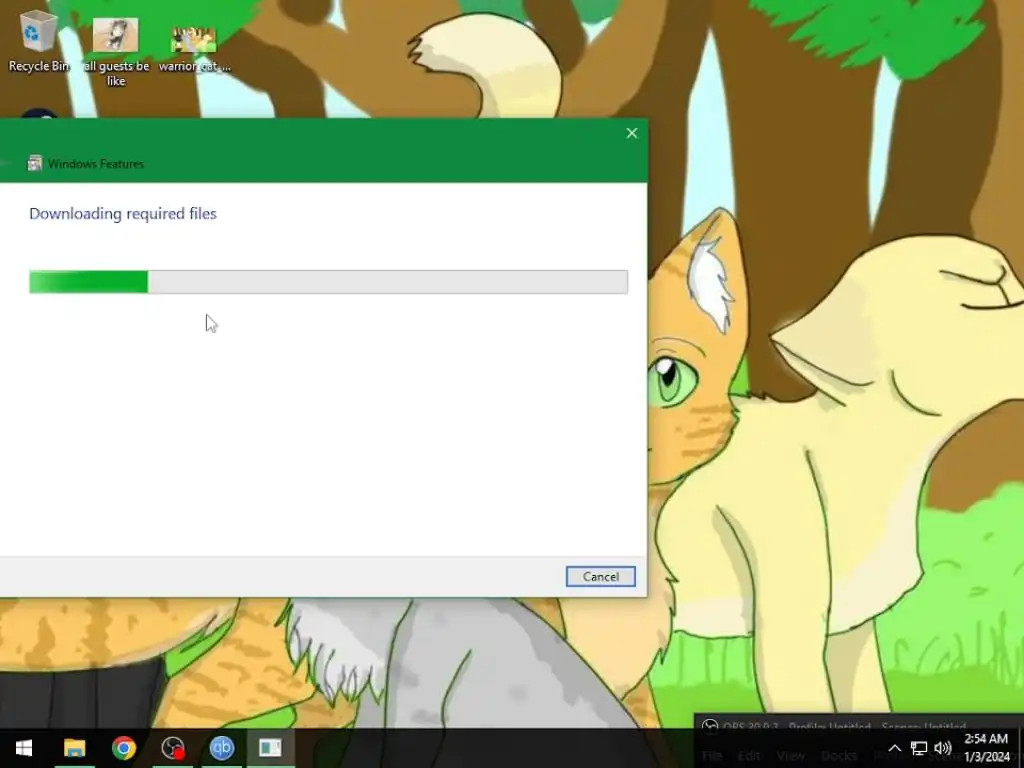
Task: Click the 'Downloading required files' heading
Action: [x=123, y=214]
